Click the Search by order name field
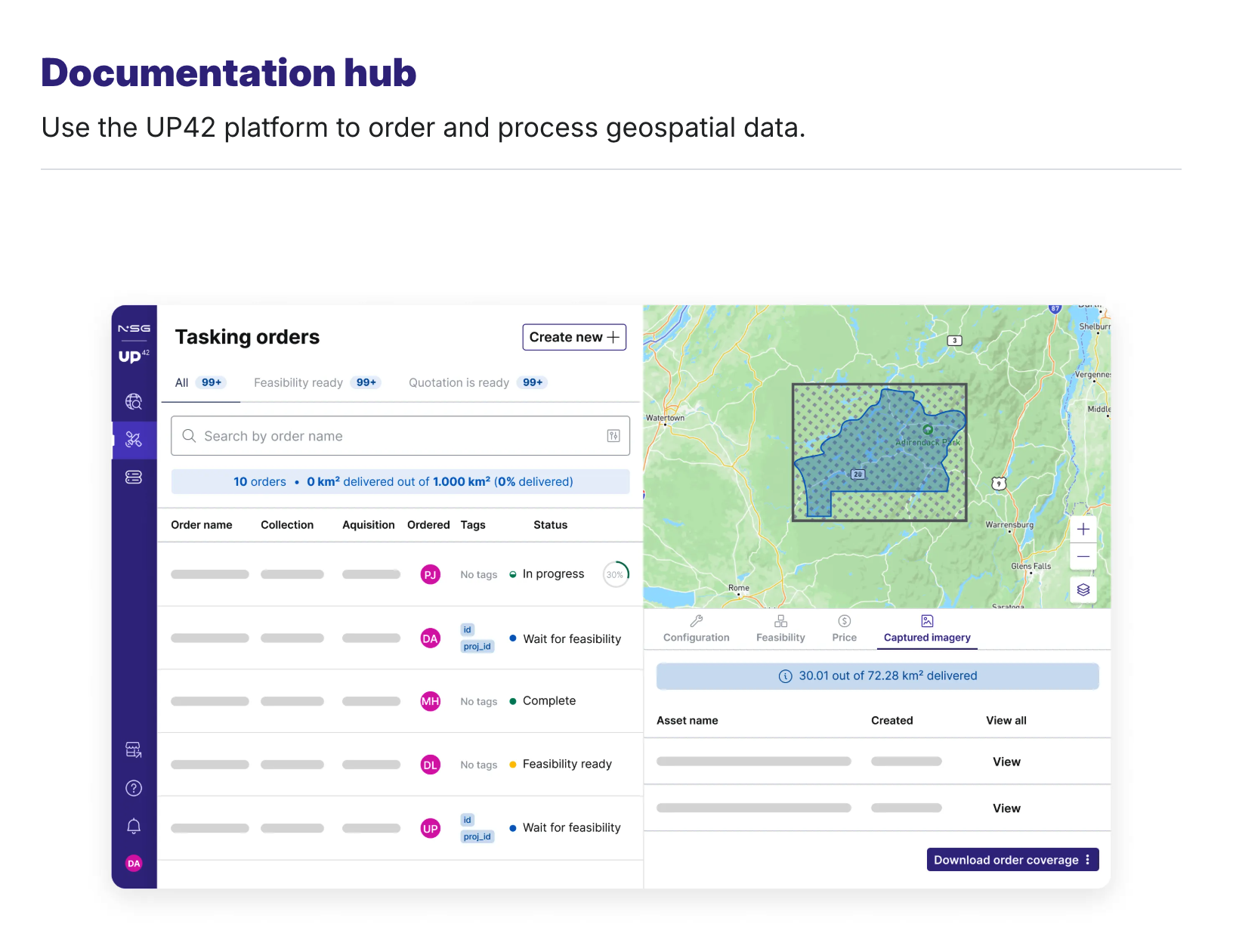The width and height of the screenshot is (1236, 952). [x=400, y=436]
